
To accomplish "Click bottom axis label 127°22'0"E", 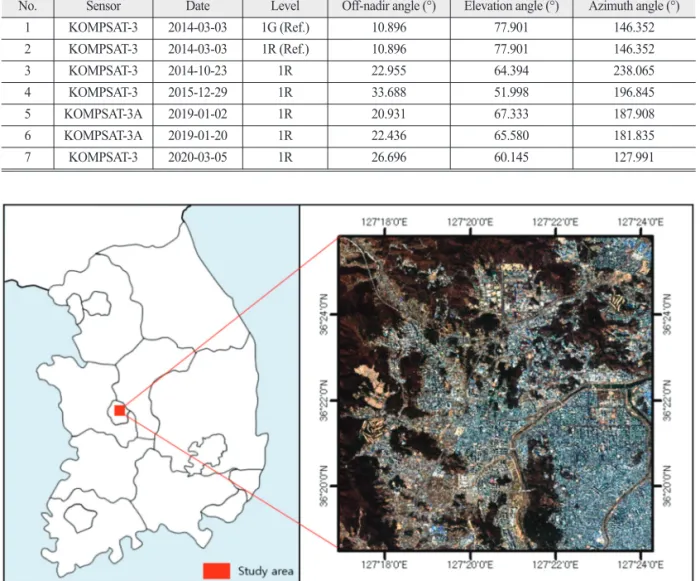I will point(555,565).
